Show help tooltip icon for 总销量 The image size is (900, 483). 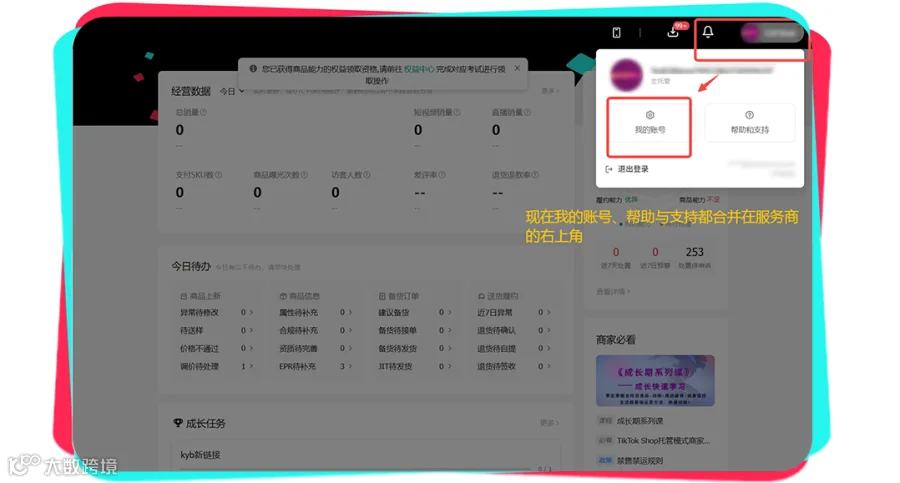click(x=204, y=112)
